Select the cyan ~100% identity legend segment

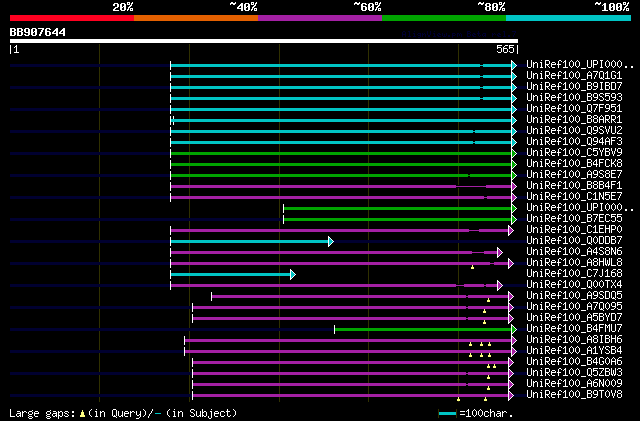pos(569,18)
